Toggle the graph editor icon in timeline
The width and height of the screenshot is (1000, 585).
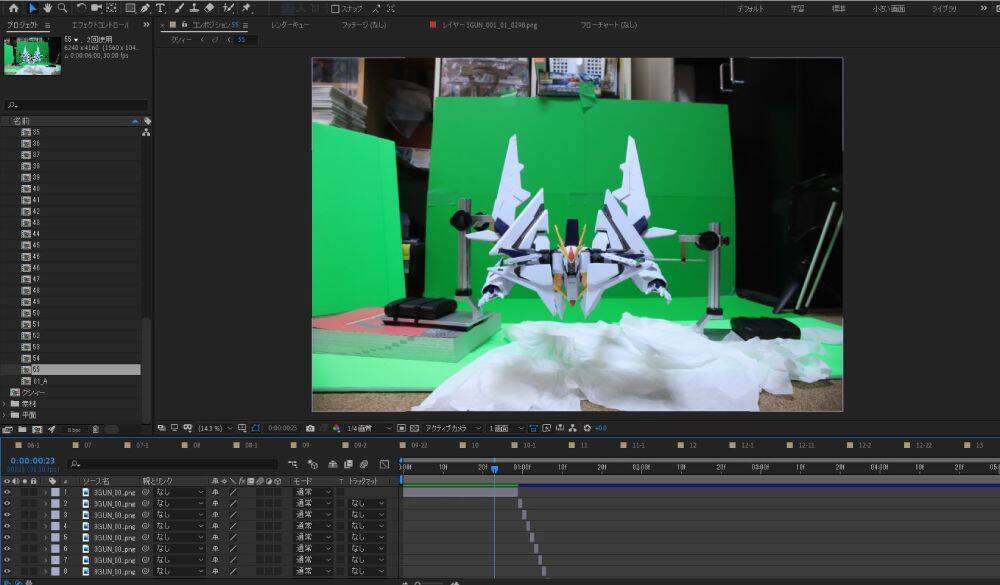384,464
